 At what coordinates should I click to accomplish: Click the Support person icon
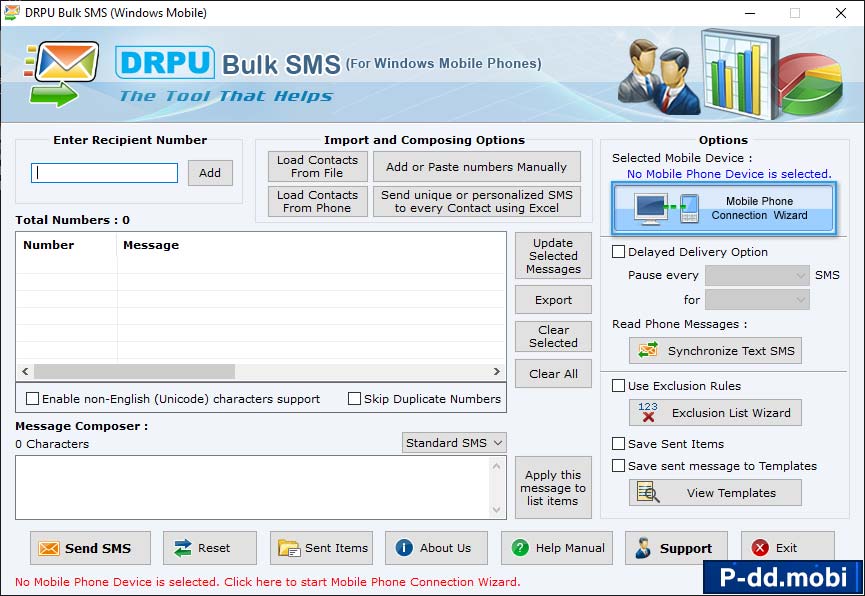pos(643,548)
